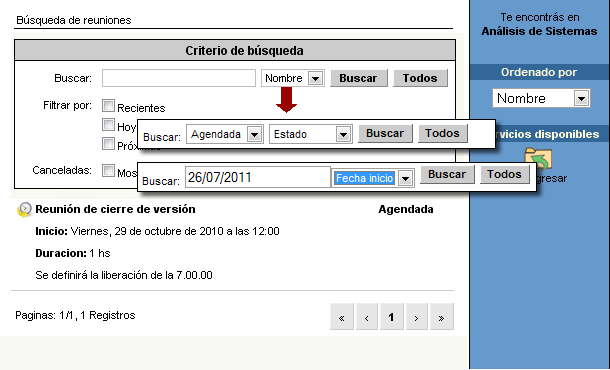Viewport: 610px width, 370px height.
Task: Click the Duracion: 1 hs line
Action: tap(73, 253)
